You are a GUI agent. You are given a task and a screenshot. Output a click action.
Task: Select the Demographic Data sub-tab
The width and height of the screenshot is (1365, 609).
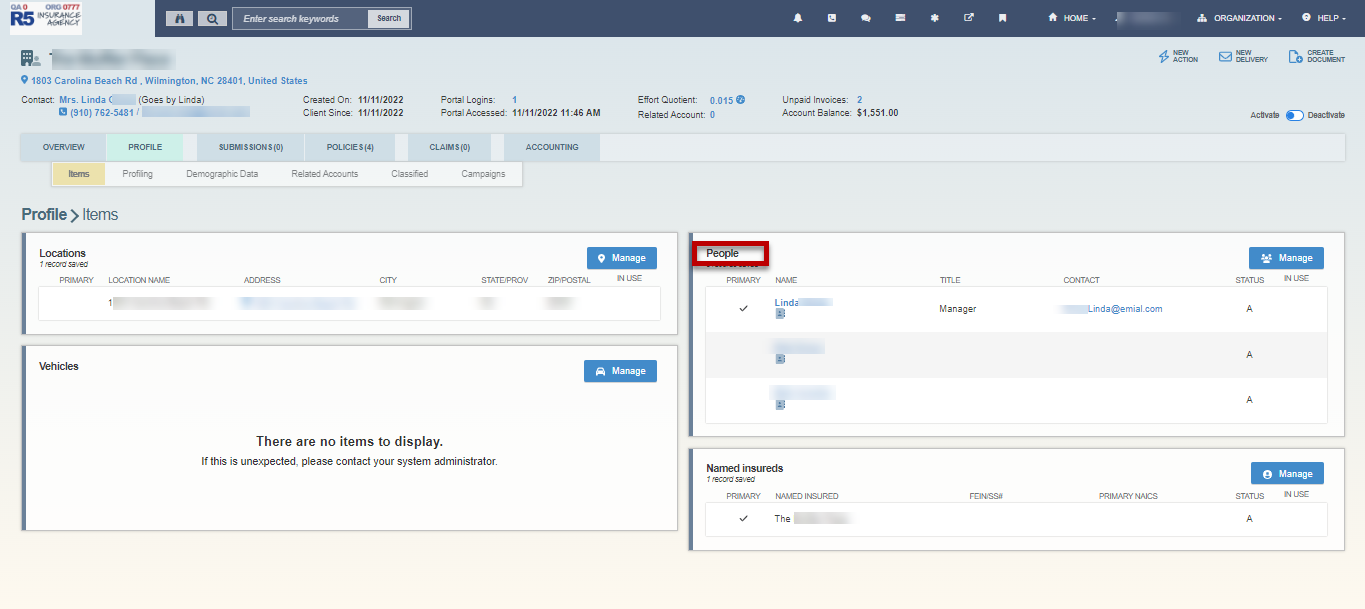(222, 174)
